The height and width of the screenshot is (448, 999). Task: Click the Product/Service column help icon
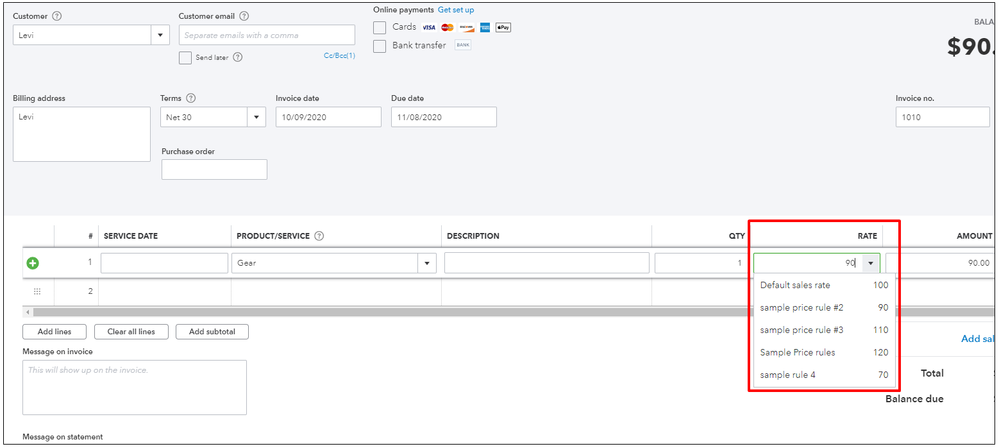tap(320, 236)
